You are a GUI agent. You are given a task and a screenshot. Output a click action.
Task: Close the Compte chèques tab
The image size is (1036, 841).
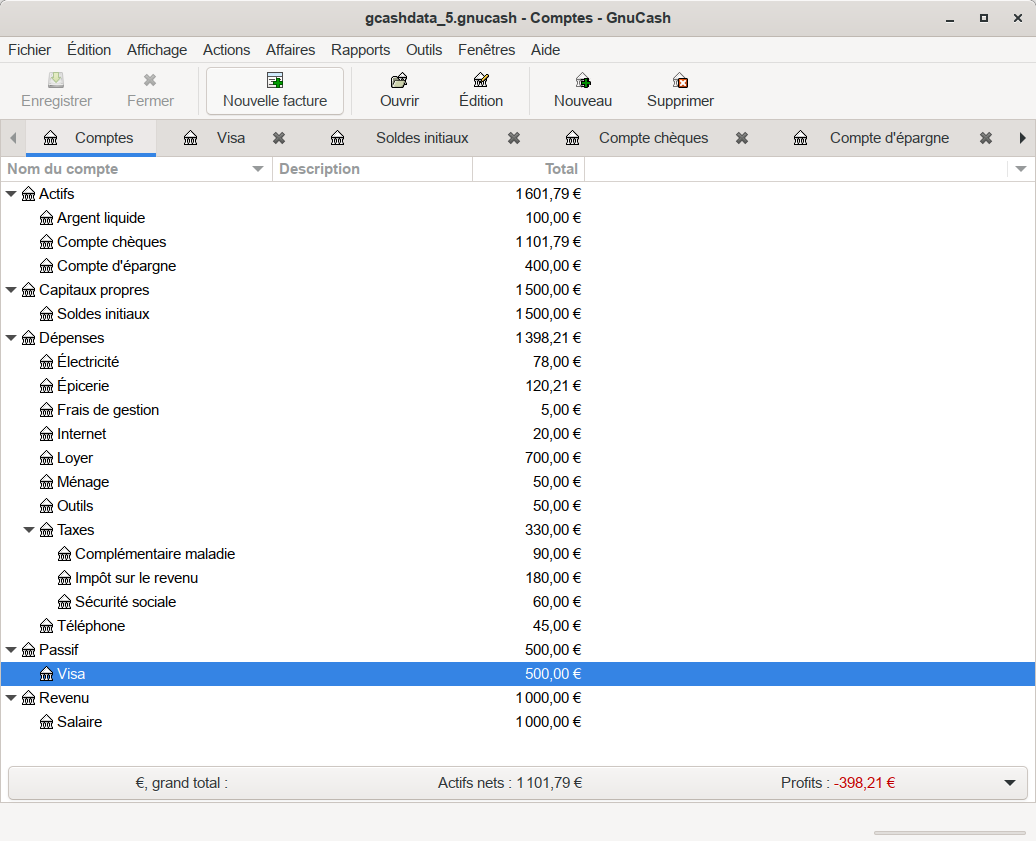point(742,138)
